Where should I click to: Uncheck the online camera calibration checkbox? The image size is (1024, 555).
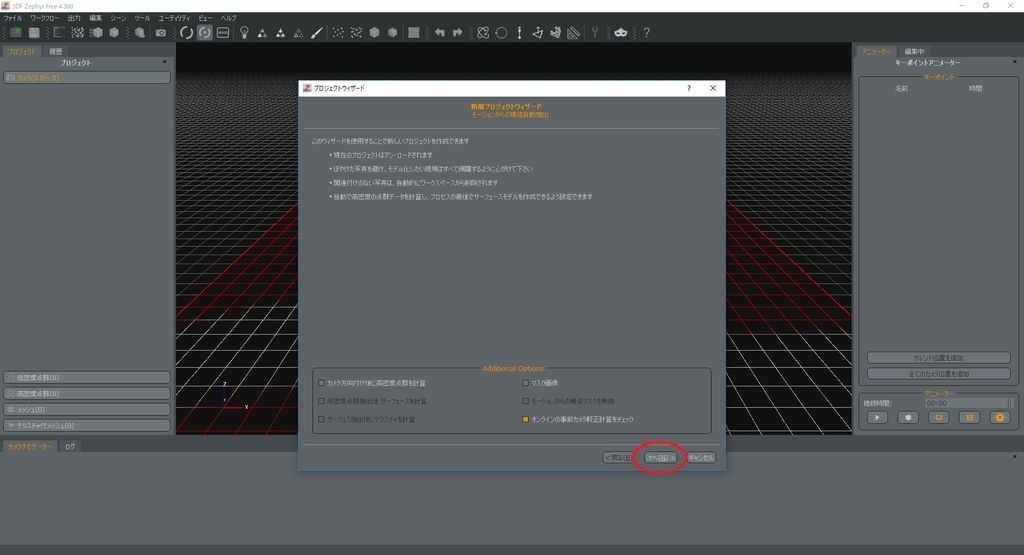526,419
